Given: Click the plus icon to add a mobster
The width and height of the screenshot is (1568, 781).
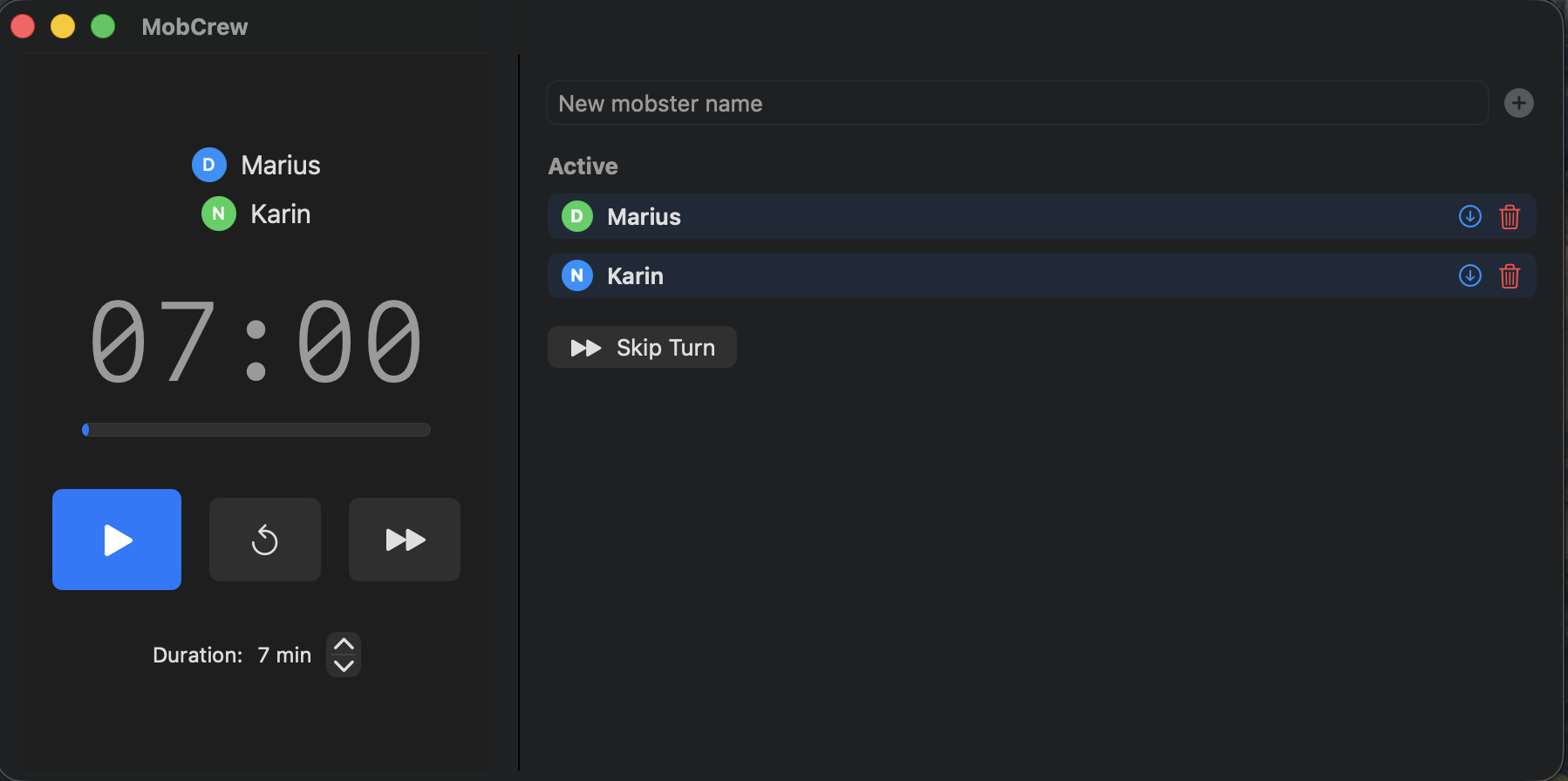Looking at the screenshot, I should pyautogui.click(x=1518, y=103).
